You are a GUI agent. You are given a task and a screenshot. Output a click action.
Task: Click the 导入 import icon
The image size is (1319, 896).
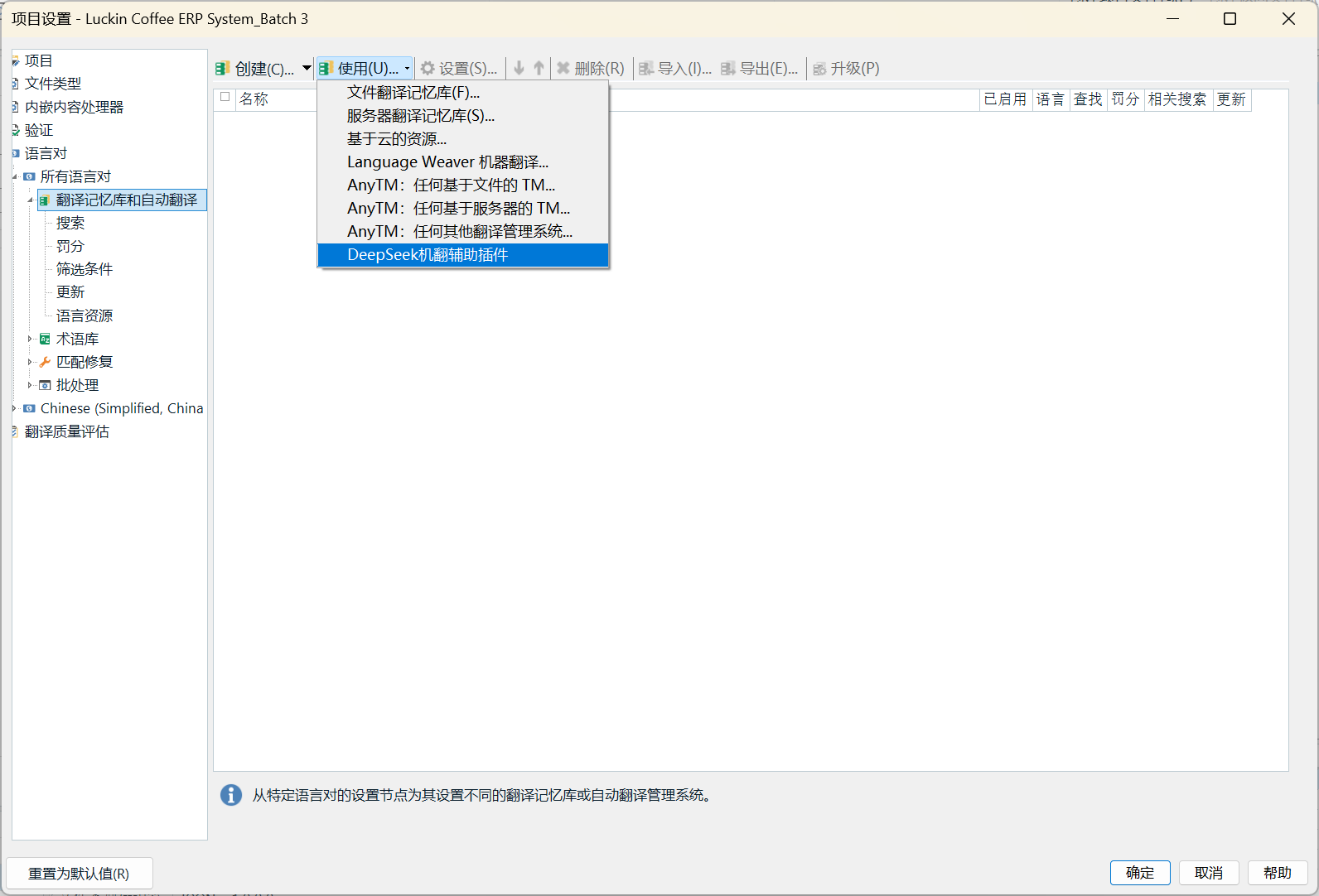(646, 69)
